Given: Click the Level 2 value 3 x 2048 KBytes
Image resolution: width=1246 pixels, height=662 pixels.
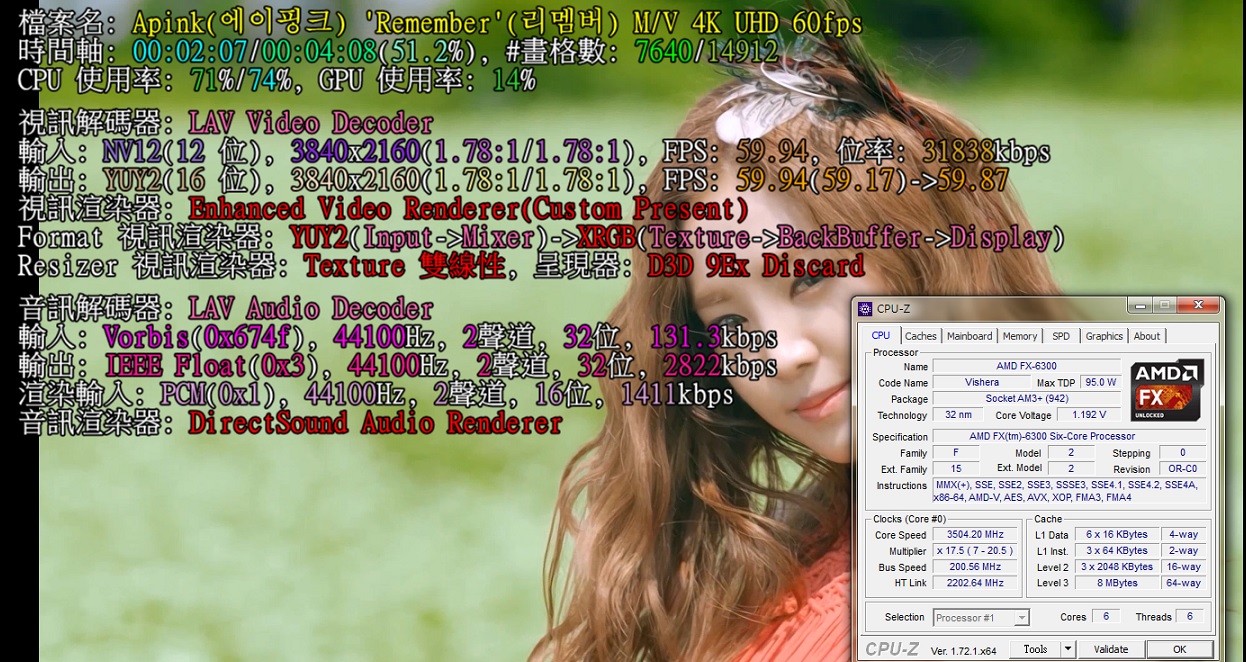Looking at the screenshot, I should click(x=1117, y=567).
